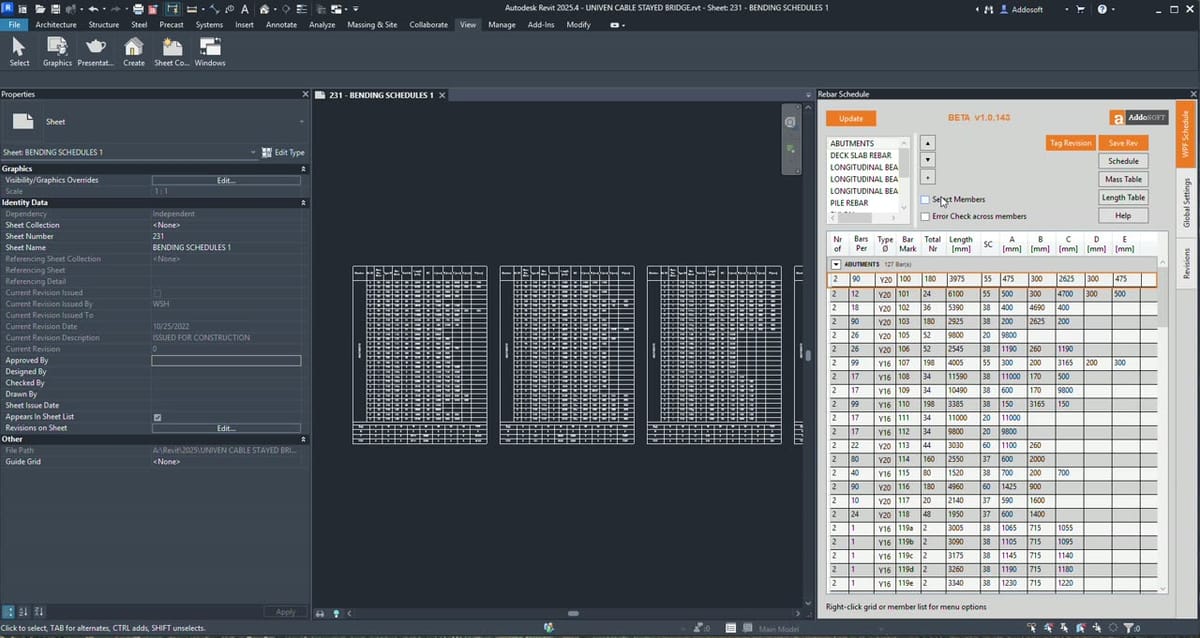Click the Tag Revision button

(1070, 143)
